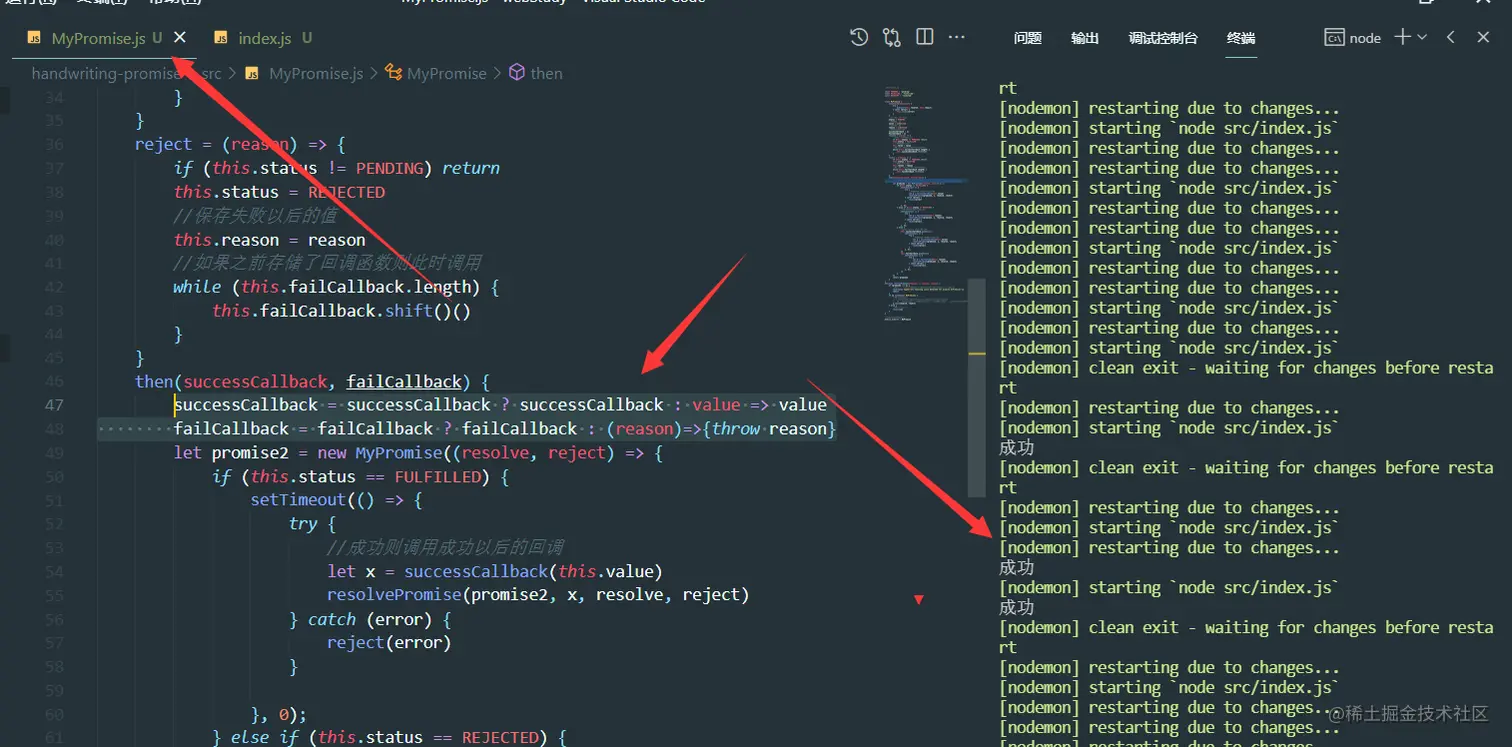Click the then method breadcrumb

coord(546,73)
